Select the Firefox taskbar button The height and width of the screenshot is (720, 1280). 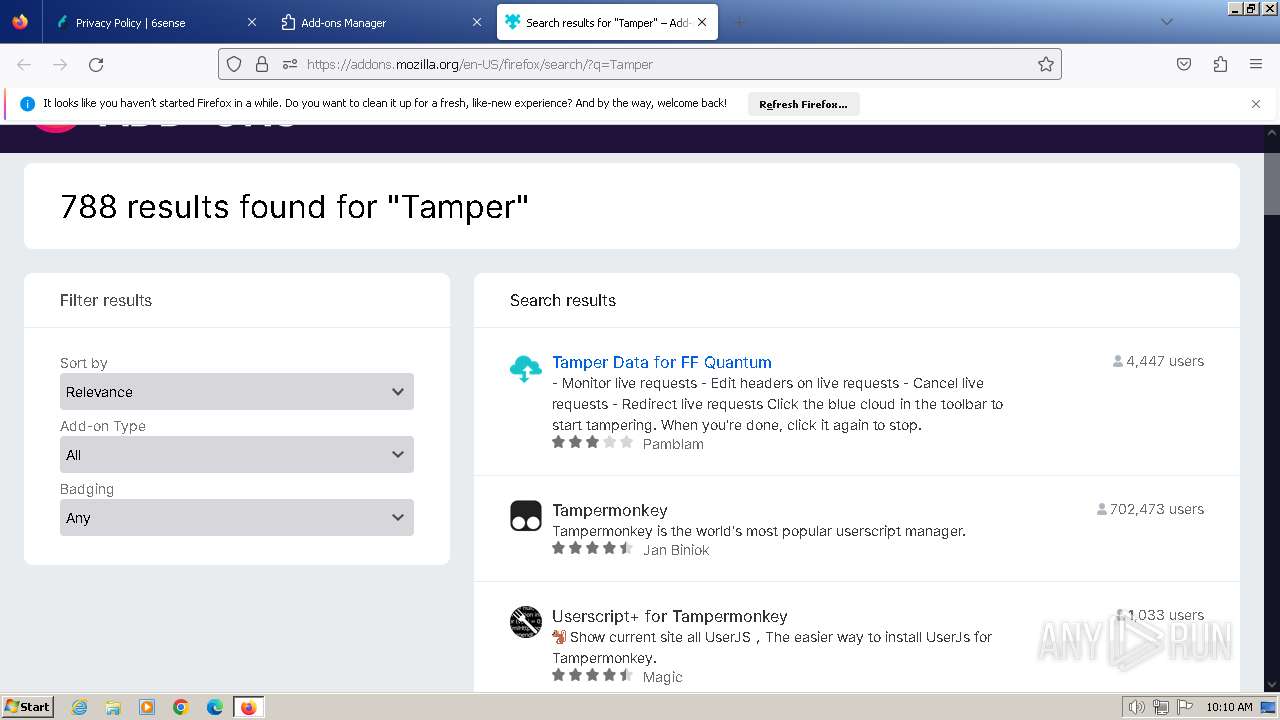[x=248, y=707]
